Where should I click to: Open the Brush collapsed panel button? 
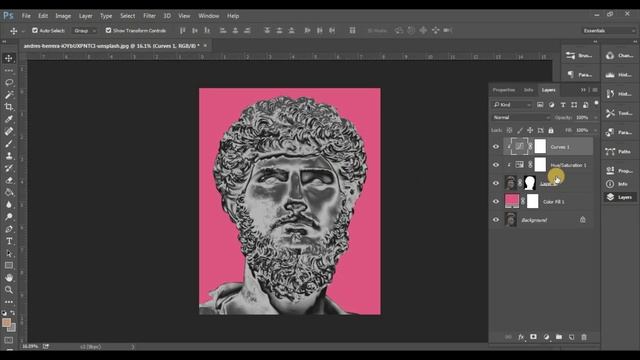(580, 56)
